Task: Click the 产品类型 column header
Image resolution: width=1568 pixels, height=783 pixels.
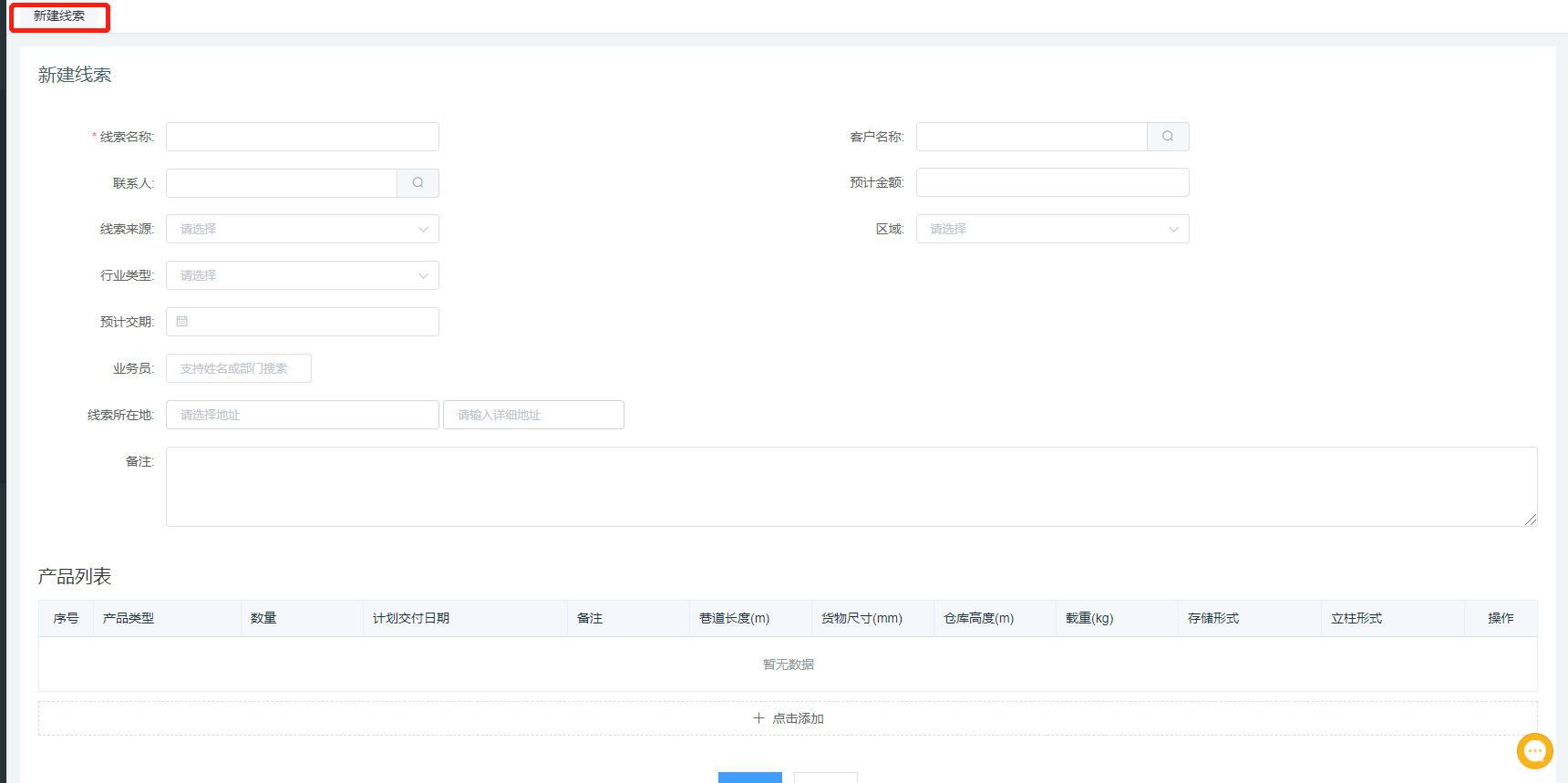Action: [129, 618]
